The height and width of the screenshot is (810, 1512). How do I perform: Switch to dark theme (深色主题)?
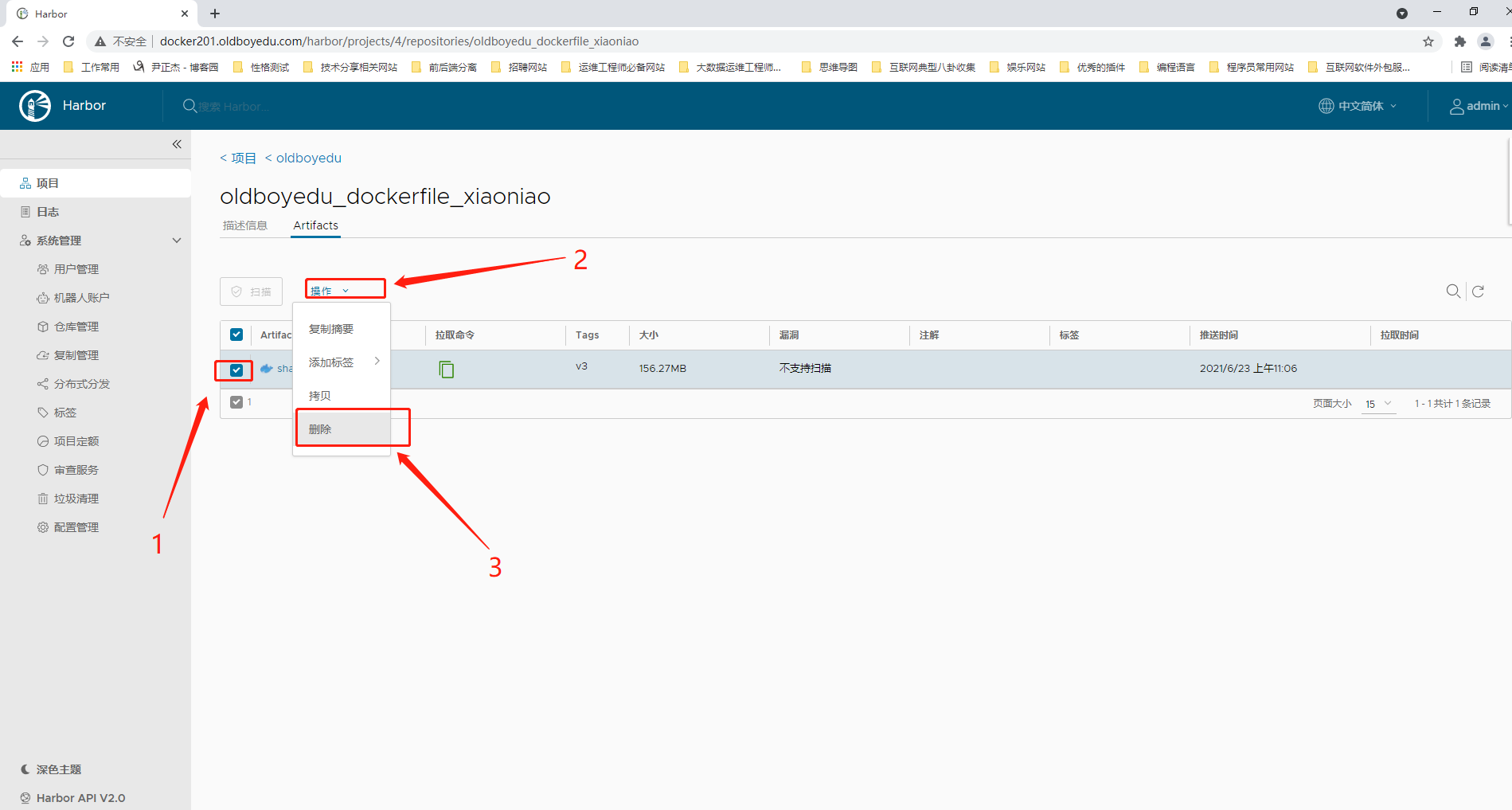[58, 769]
